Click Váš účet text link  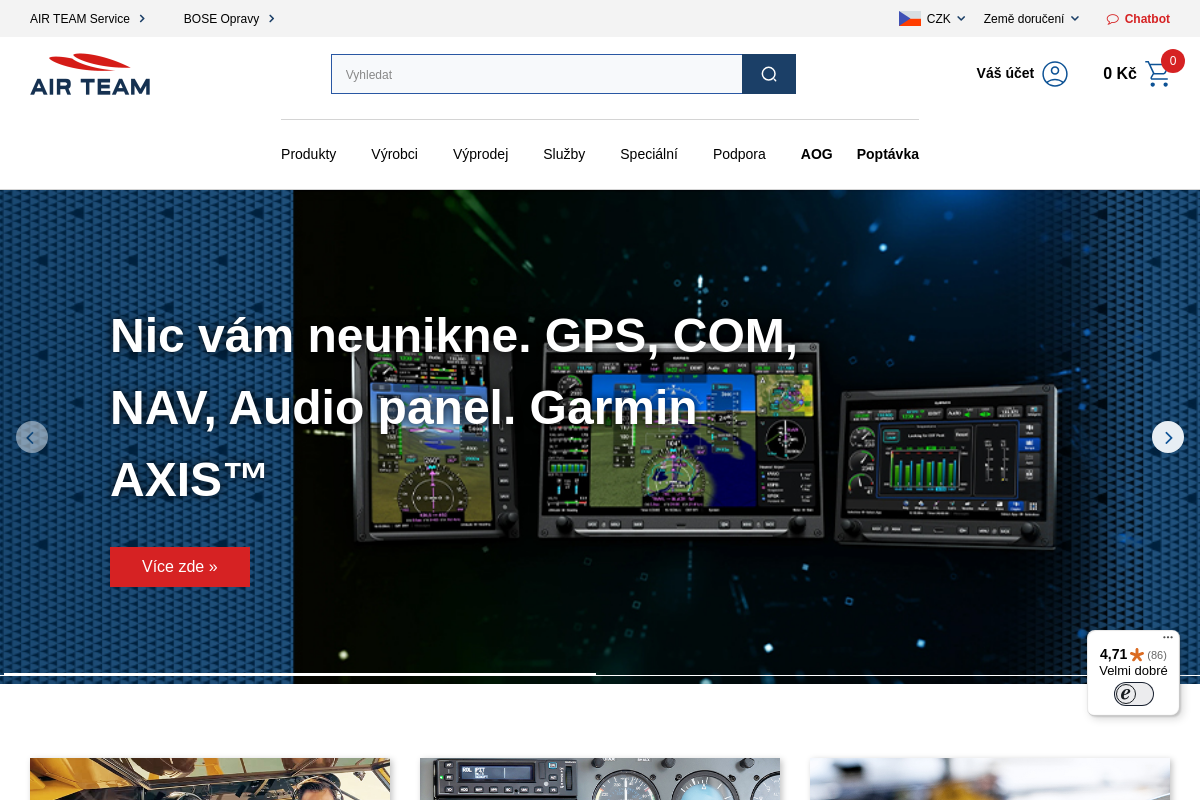[x=1005, y=73]
